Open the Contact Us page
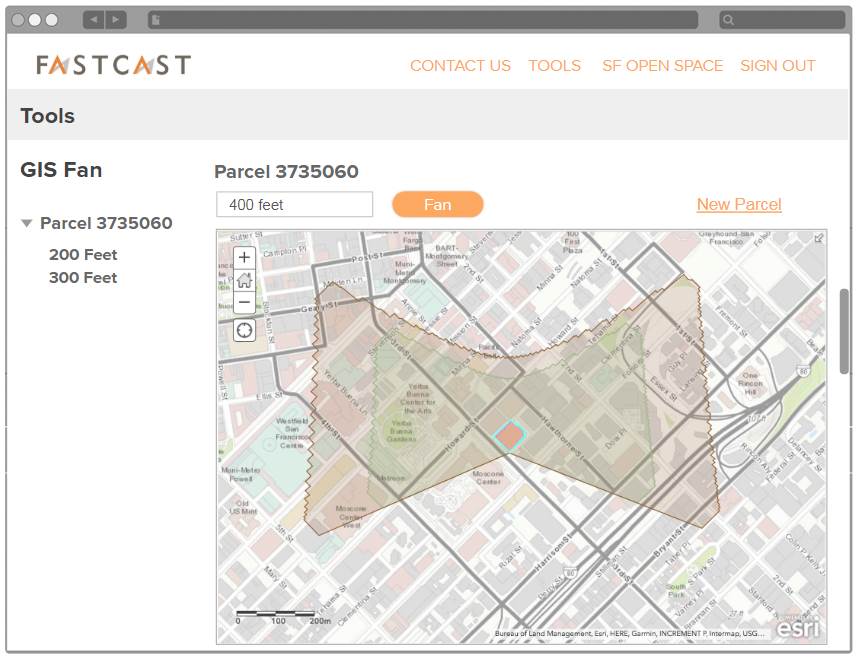The width and height of the screenshot is (859, 660). point(460,66)
